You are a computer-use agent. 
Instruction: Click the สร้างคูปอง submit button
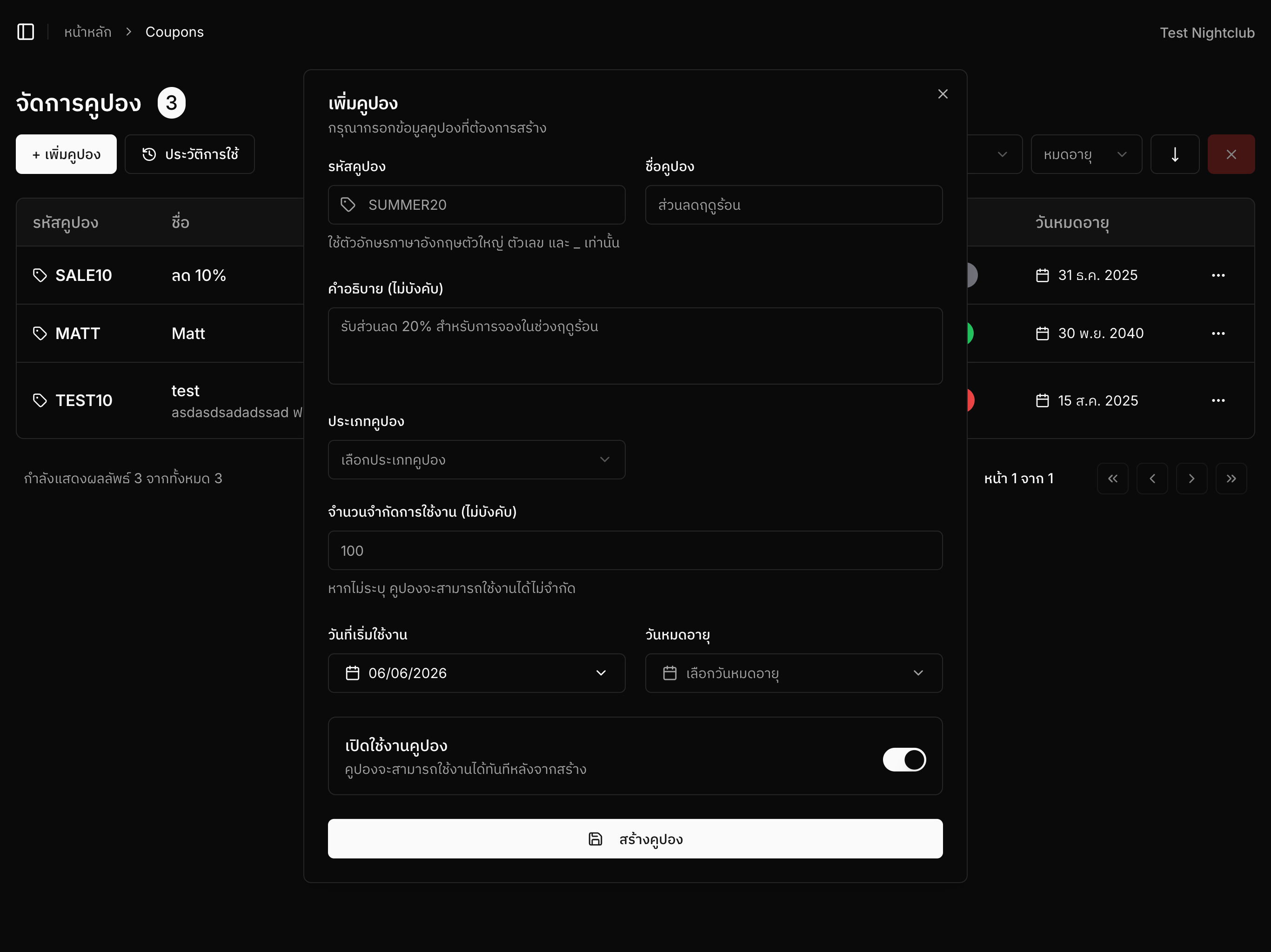pyautogui.click(x=635, y=839)
